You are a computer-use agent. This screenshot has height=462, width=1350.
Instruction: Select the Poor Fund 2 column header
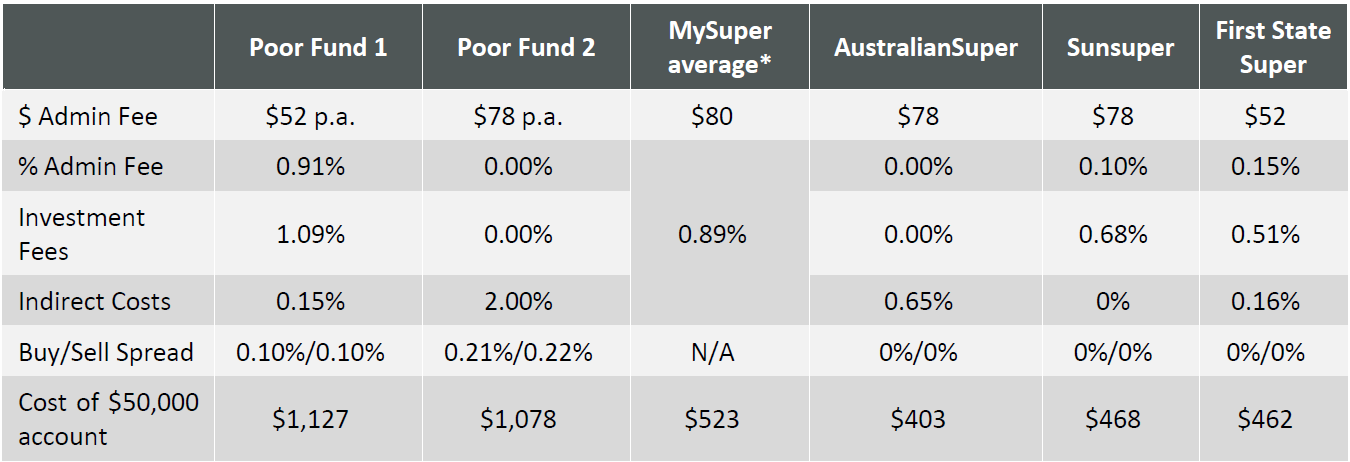(x=526, y=48)
